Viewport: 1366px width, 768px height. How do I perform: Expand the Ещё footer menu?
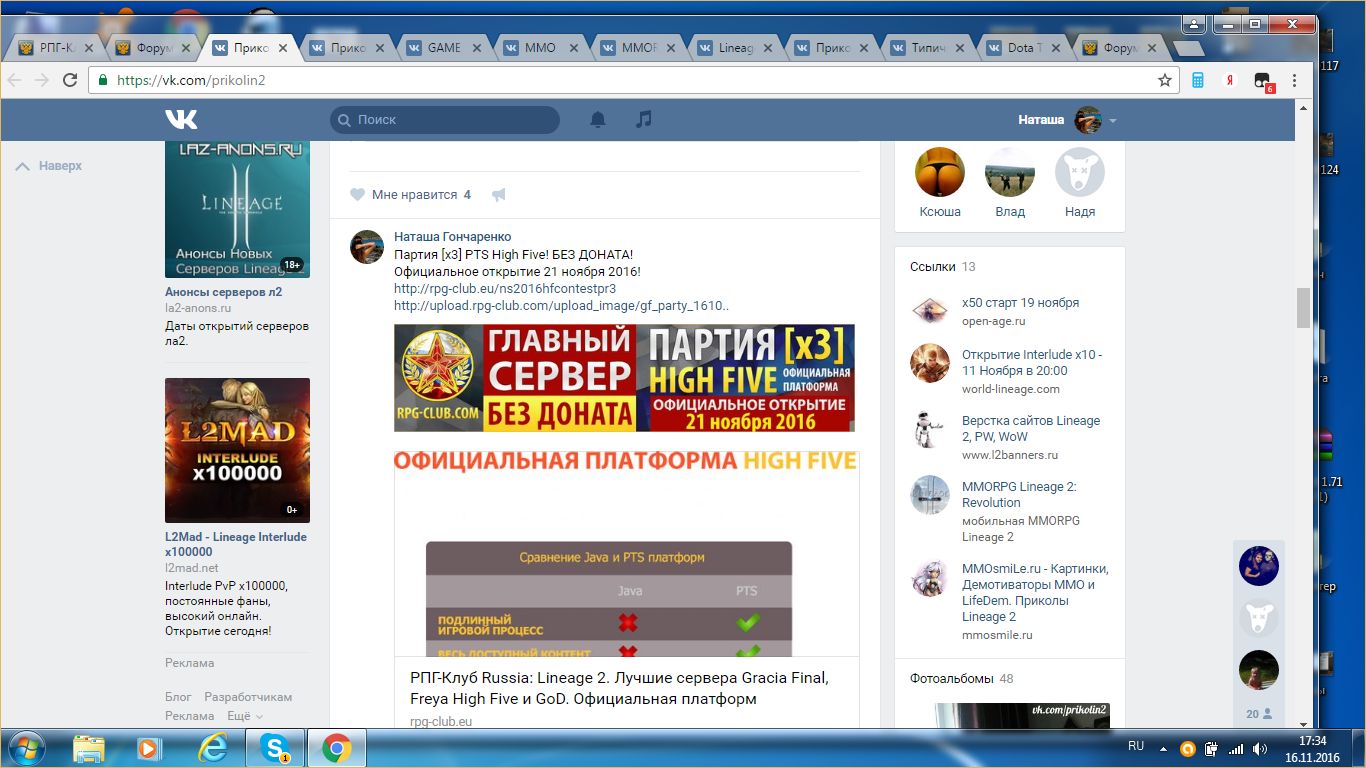[245, 716]
